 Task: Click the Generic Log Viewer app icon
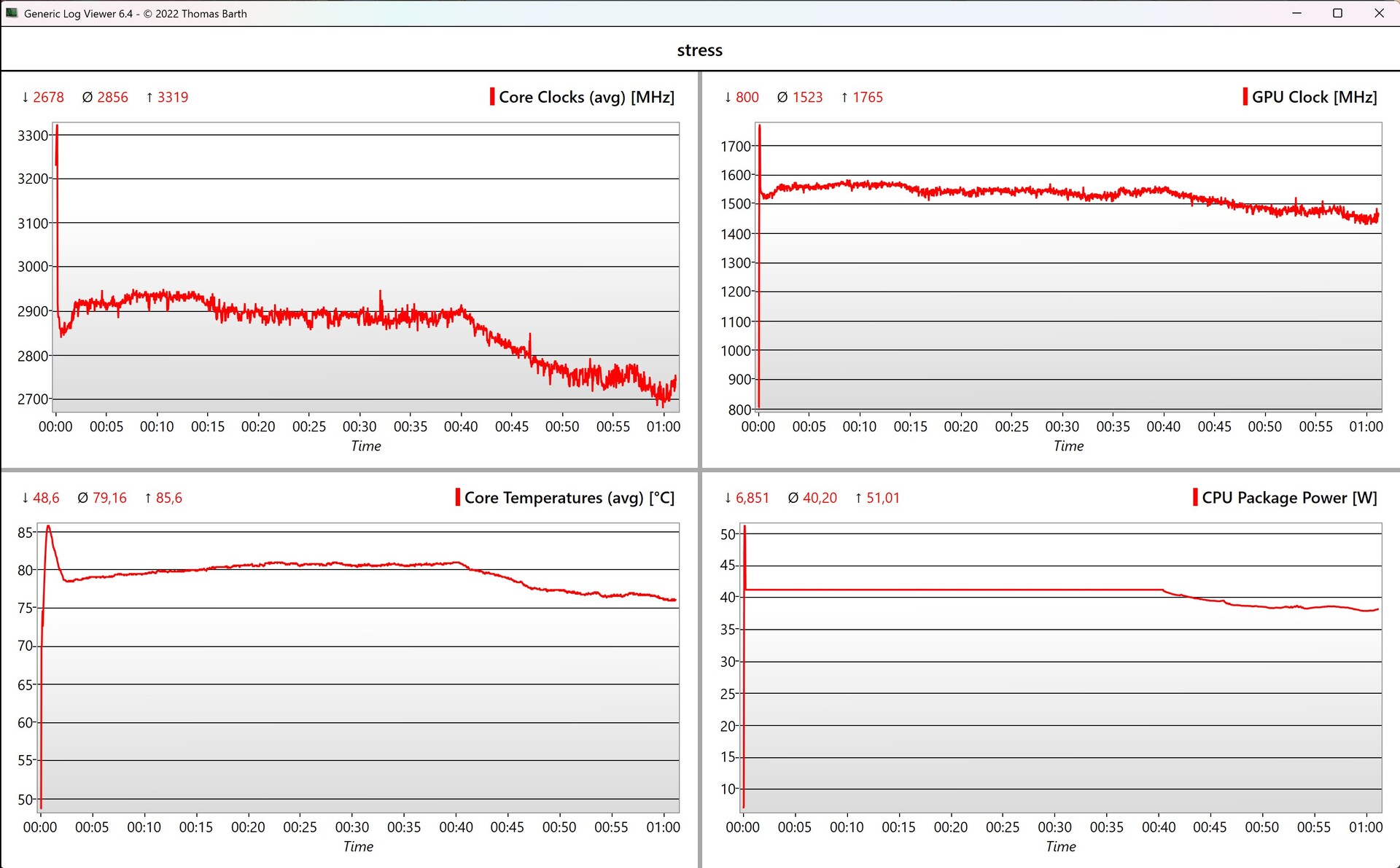point(12,13)
